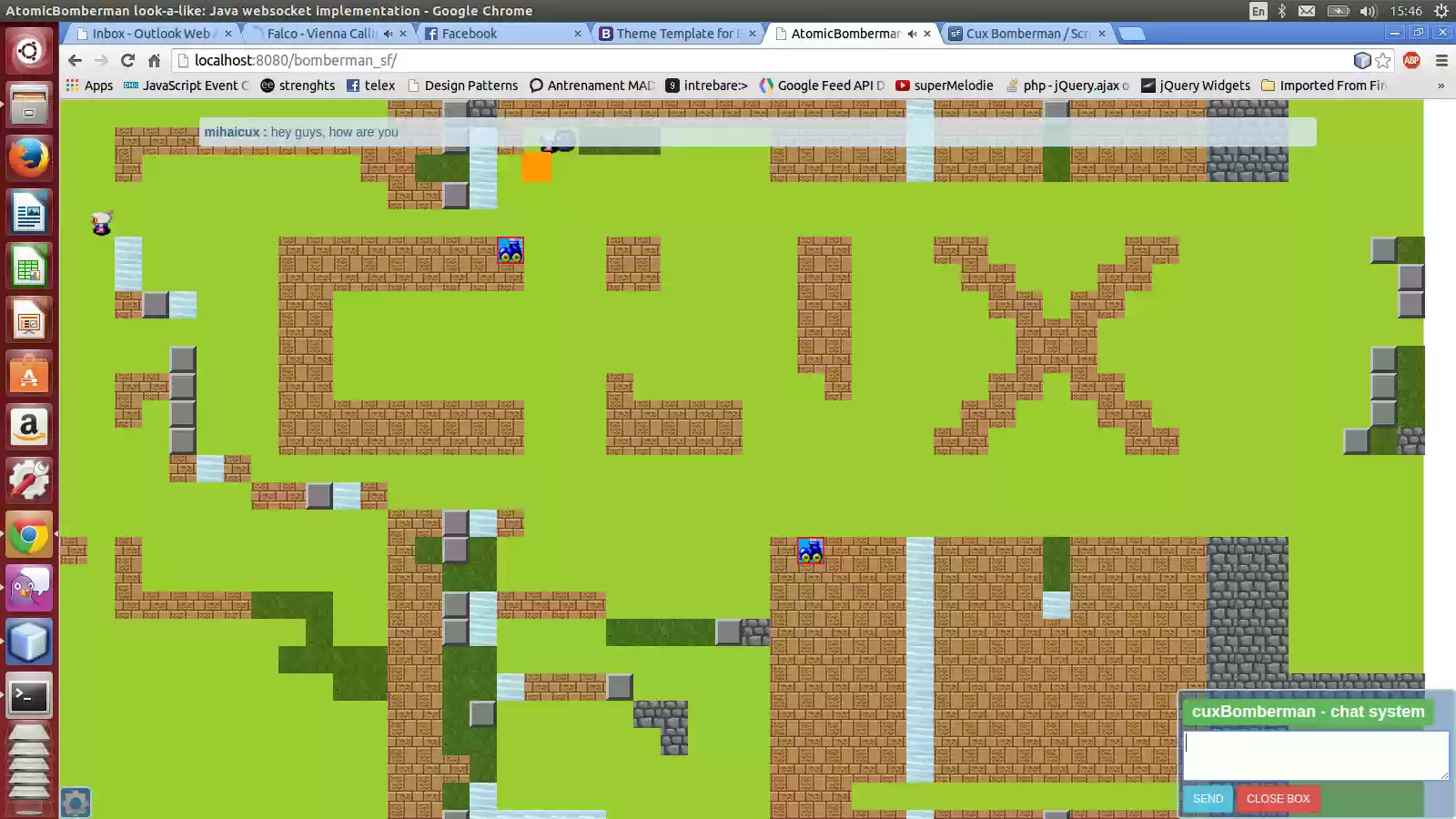This screenshot has height=819, width=1456.
Task: Open the Chrome customize hamburger menu
Action: click(x=1442, y=60)
